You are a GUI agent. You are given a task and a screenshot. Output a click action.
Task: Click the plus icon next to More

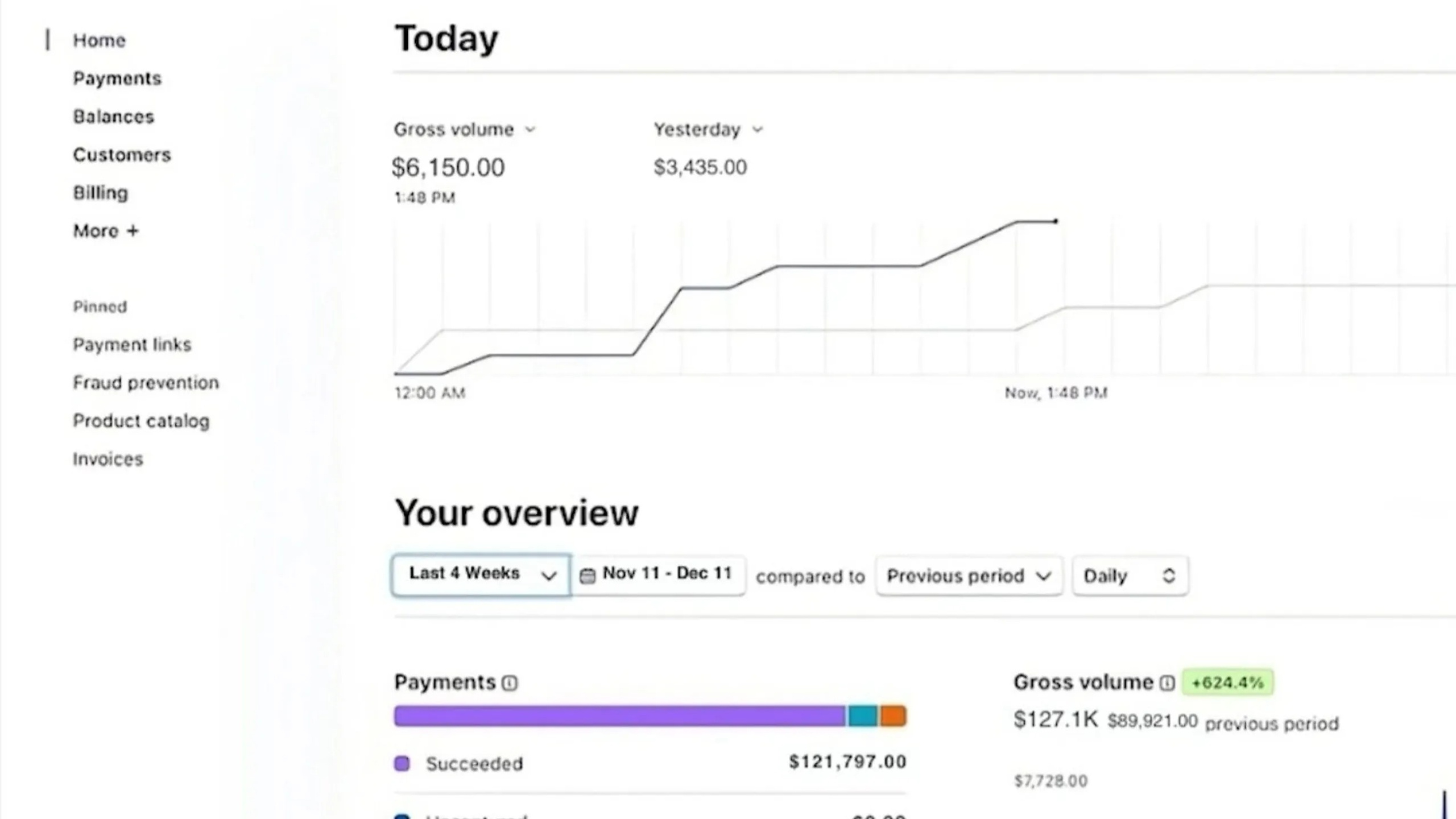(x=133, y=231)
